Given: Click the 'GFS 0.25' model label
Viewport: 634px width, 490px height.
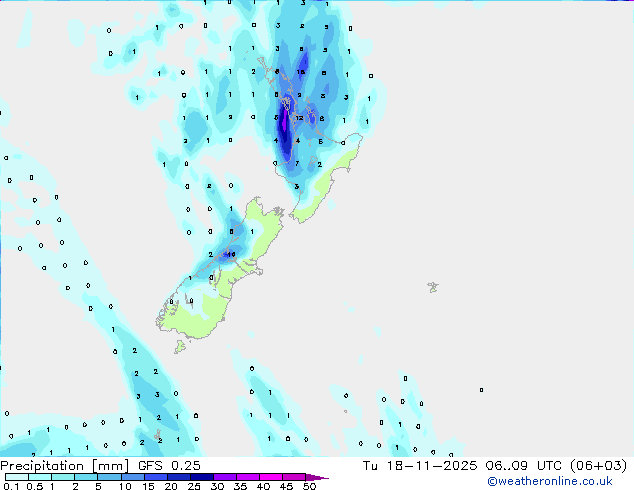Looking at the screenshot, I should 169,466.
